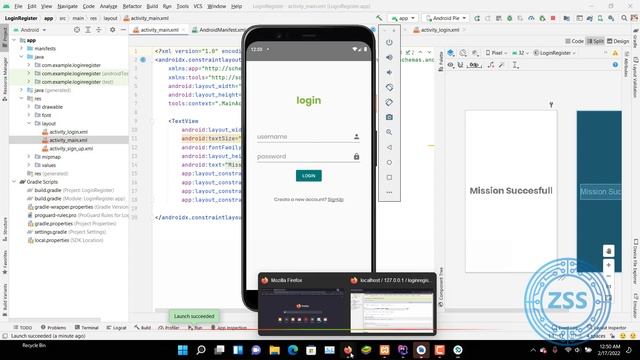Image resolution: width=640 pixels, height=360 pixels.
Task: Open the app run configuration dropdown
Action: pyautogui.click(x=402, y=18)
